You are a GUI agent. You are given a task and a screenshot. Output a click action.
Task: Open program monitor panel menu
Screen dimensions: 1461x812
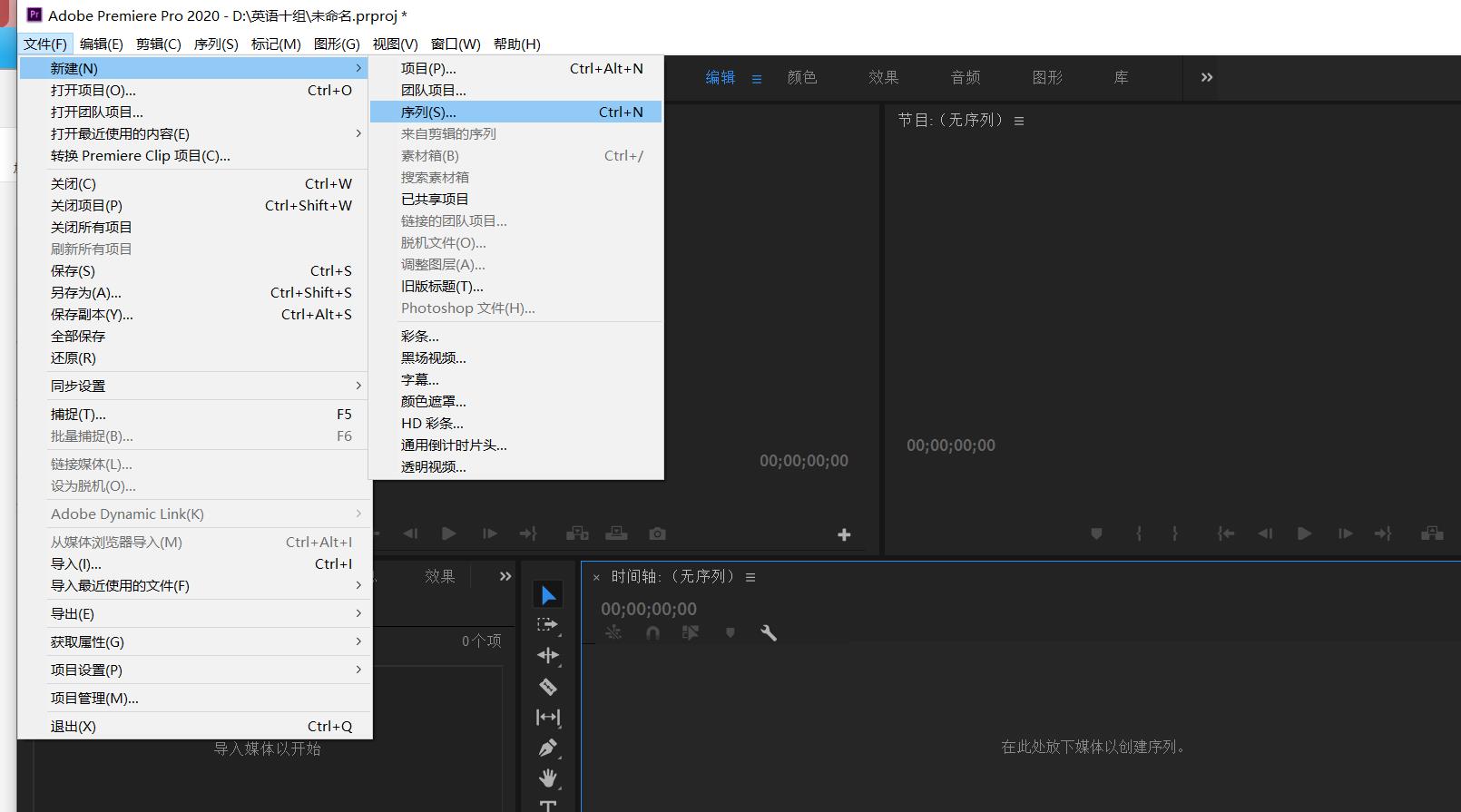pyautogui.click(x=1019, y=121)
